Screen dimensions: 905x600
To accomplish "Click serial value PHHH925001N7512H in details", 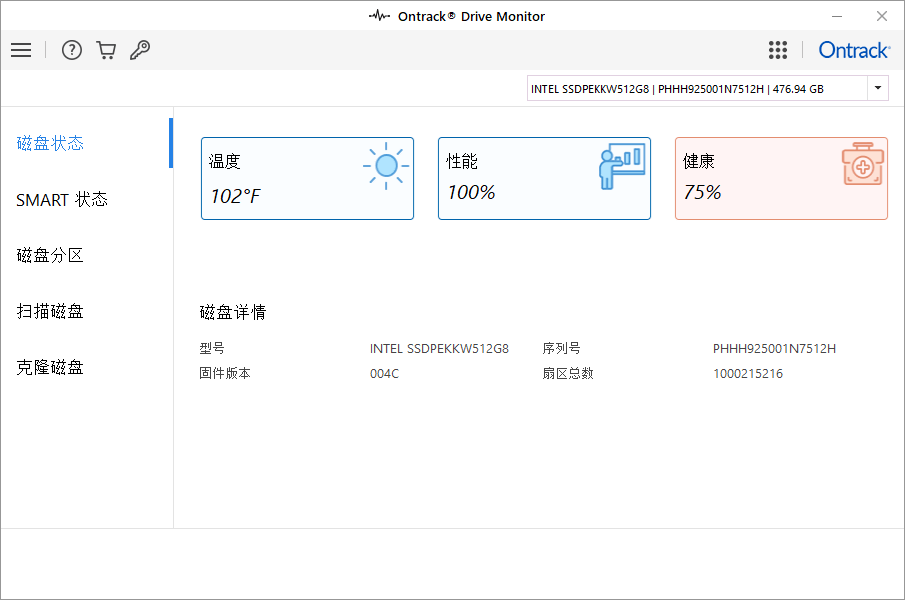I will [x=774, y=348].
